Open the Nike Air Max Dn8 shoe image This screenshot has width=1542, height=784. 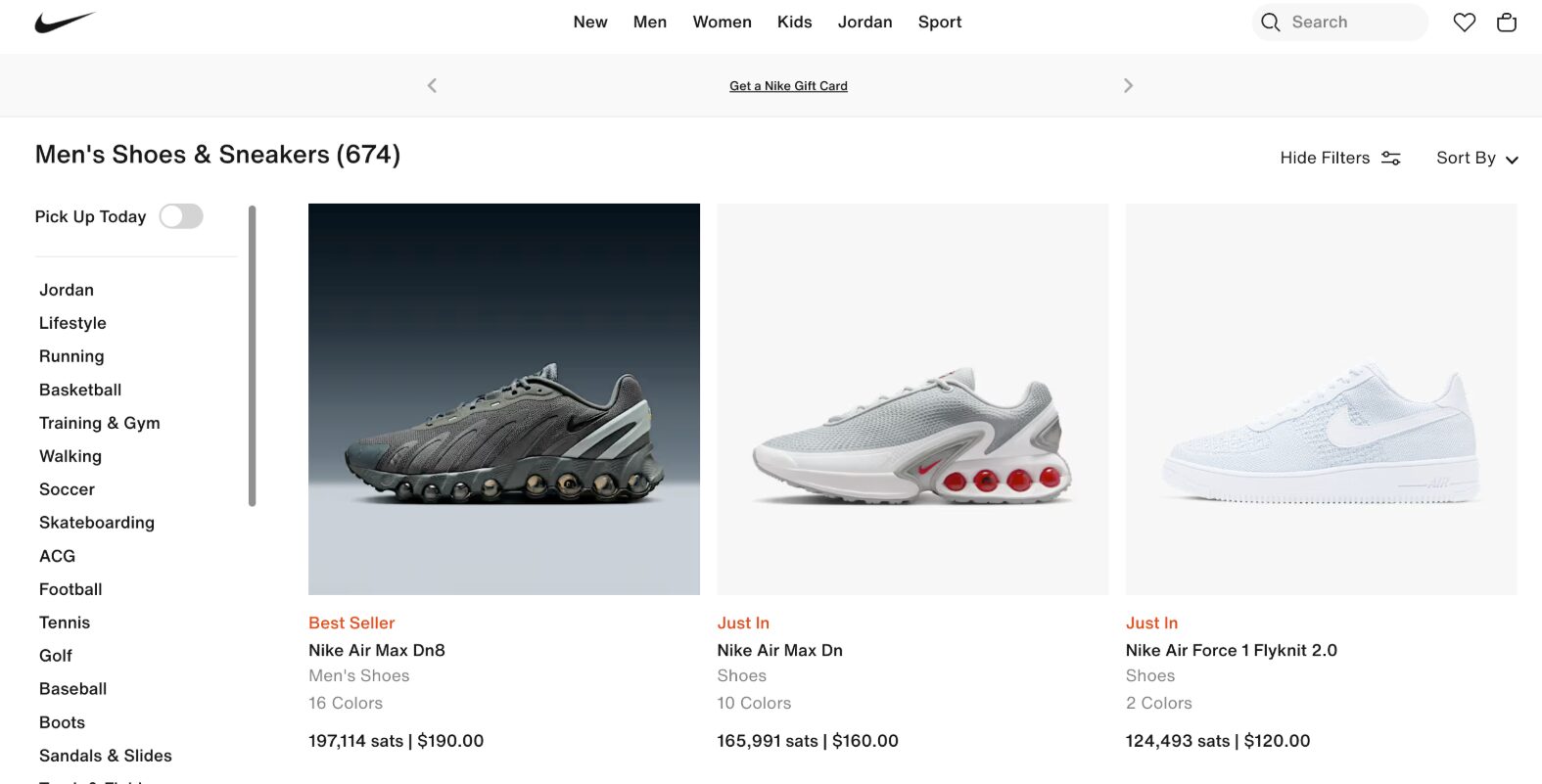click(x=504, y=399)
